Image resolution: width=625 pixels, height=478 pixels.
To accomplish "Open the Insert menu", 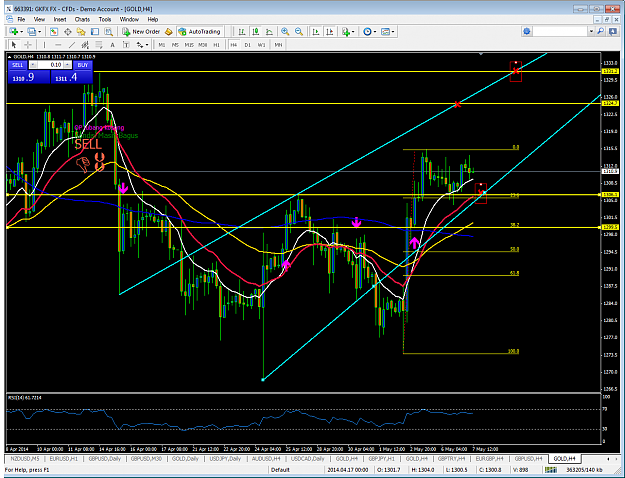I will (x=60, y=19).
